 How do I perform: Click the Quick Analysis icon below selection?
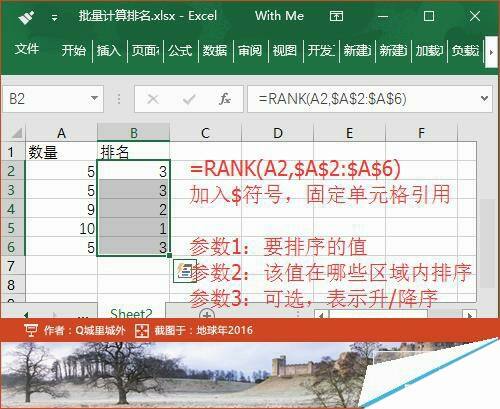184,271
